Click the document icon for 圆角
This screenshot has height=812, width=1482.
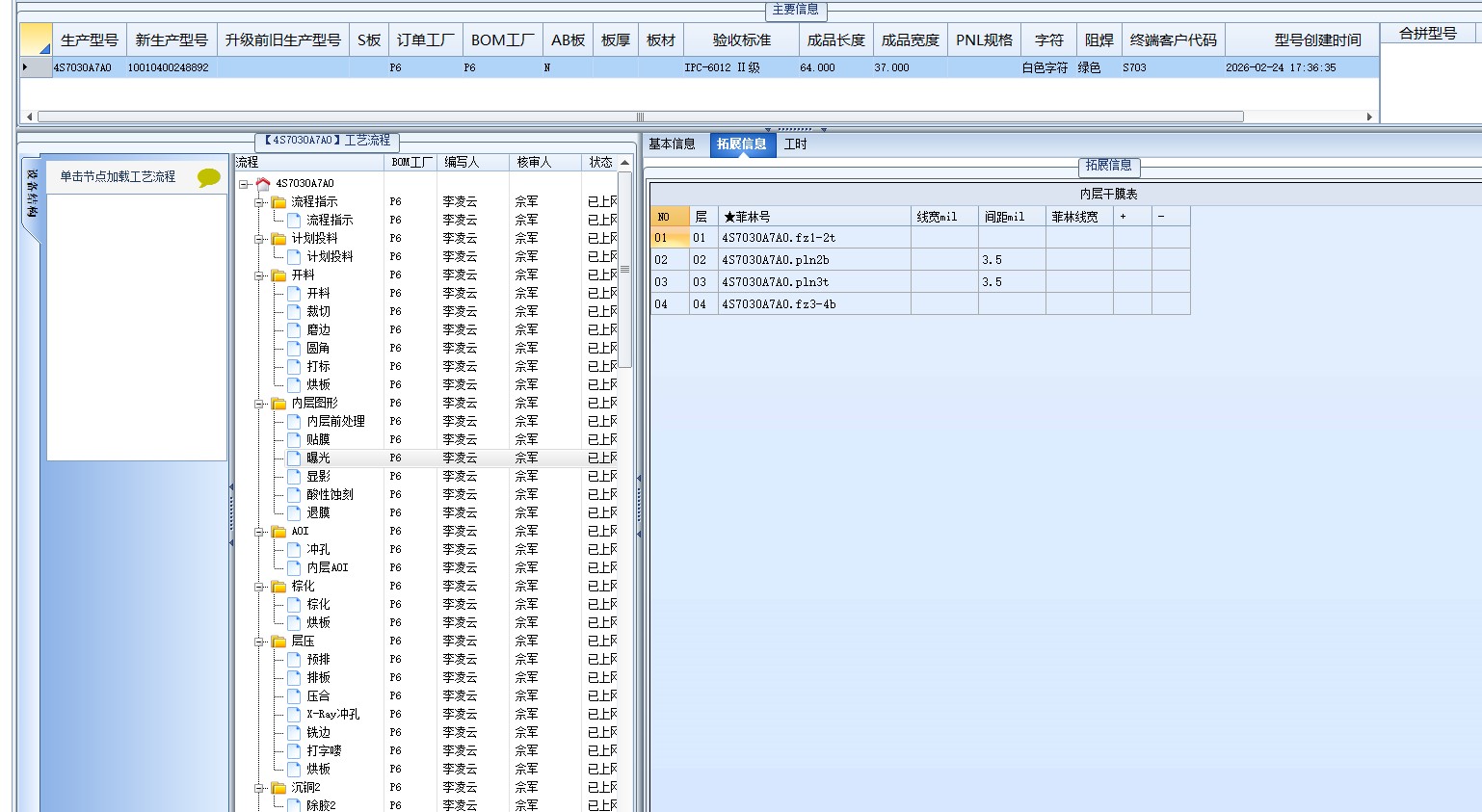294,349
